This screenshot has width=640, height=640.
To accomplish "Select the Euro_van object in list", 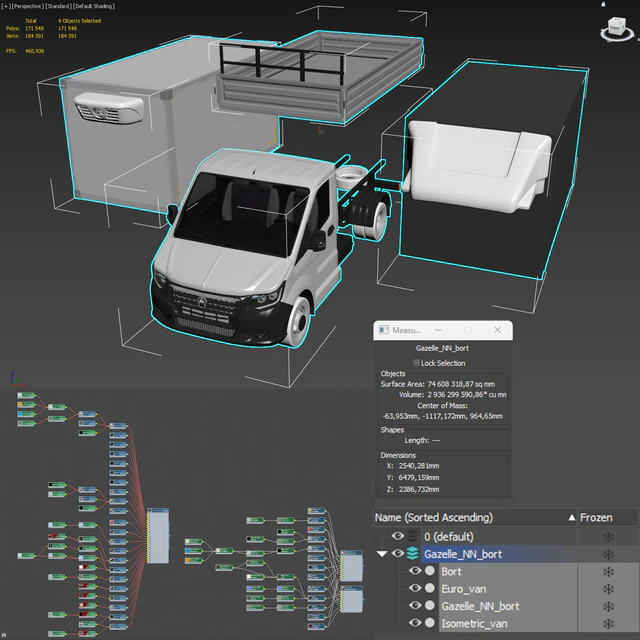I will tap(464, 589).
